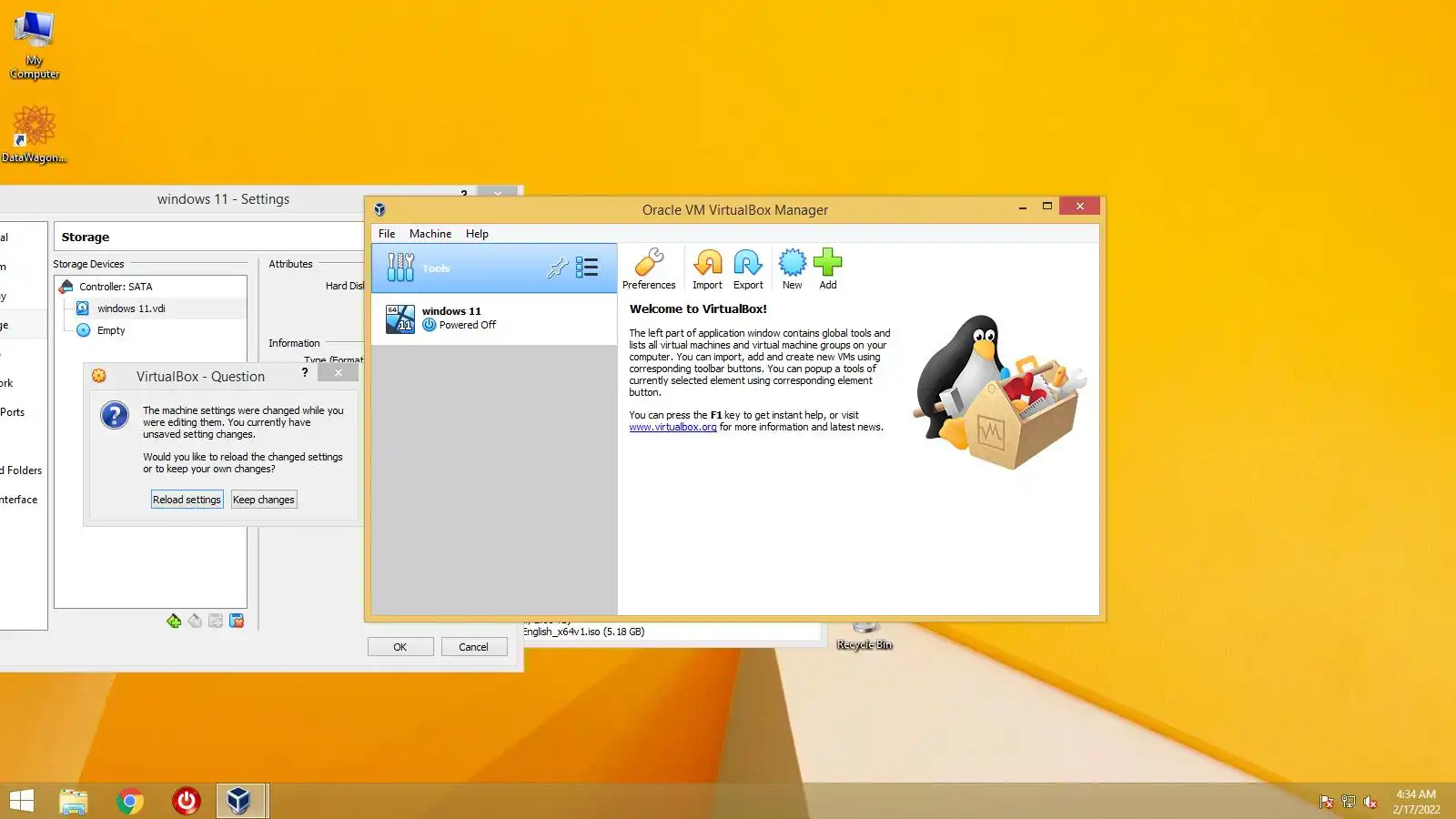Click the remove controller icon
Screen dimensions: 1456x819
[195, 621]
